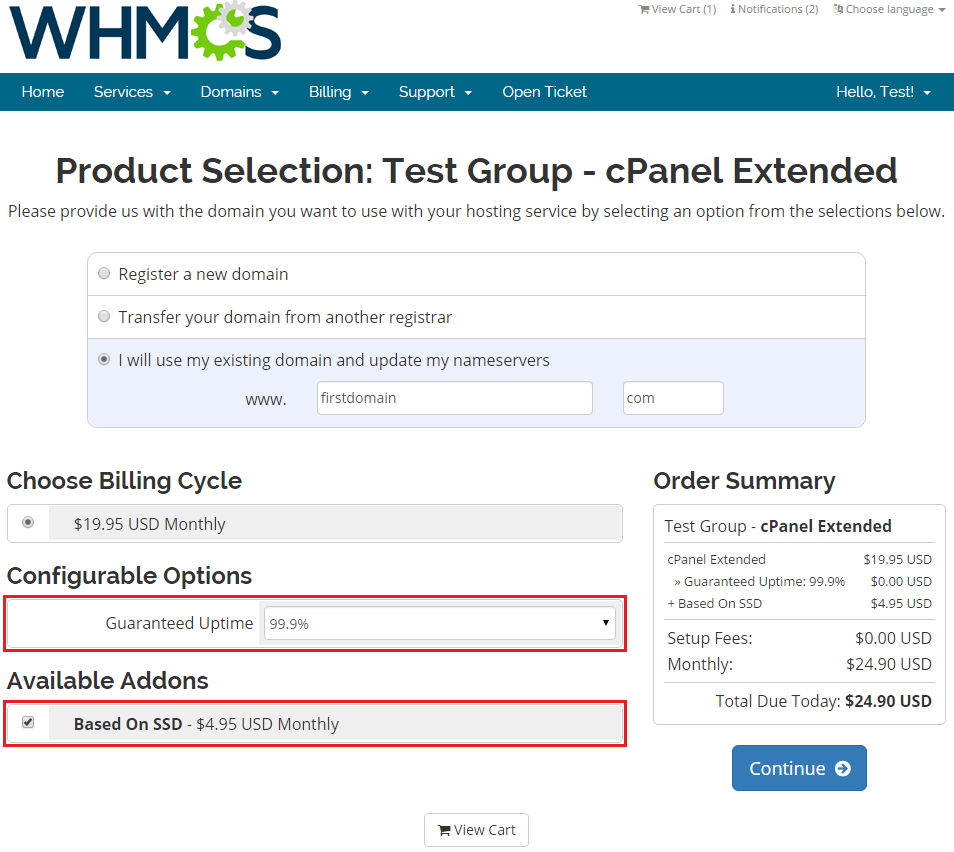Open the Support menu
The image size is (954, 852).
pyautogui.click(x=435, y=92)
